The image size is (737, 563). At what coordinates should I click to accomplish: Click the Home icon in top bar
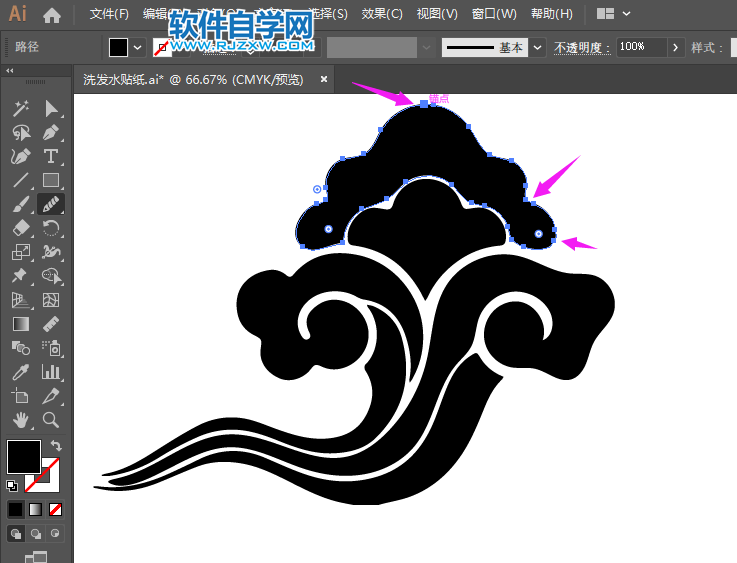[x=52, y=16]
